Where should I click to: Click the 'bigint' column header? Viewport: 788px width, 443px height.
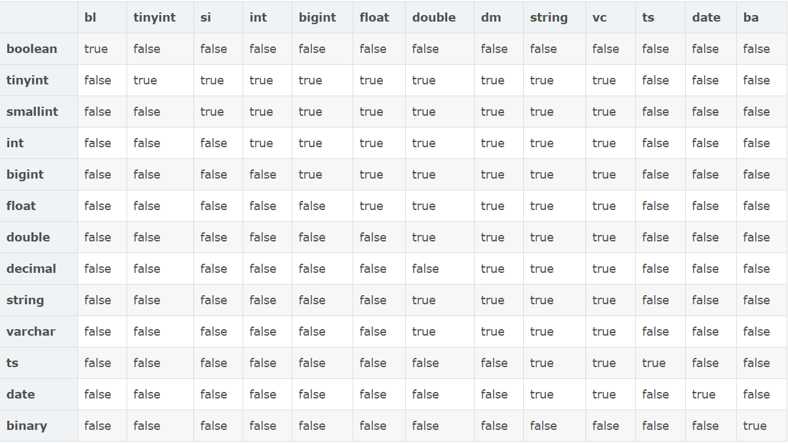[x=317, y=18]
